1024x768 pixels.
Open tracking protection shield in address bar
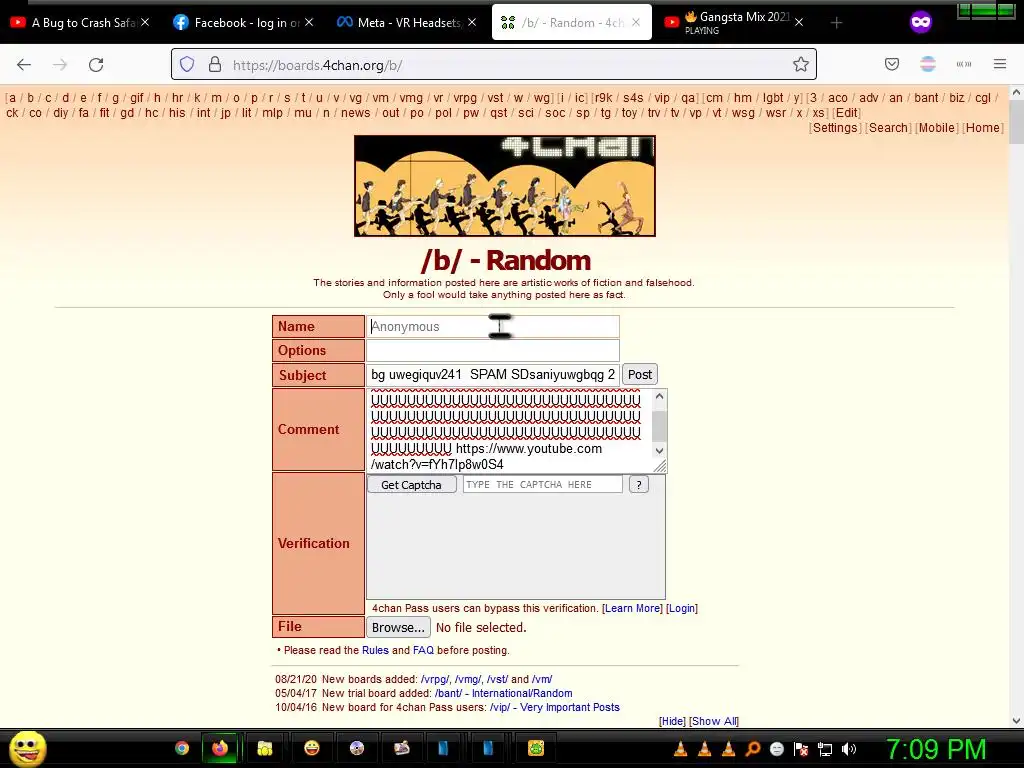(187, 65)
